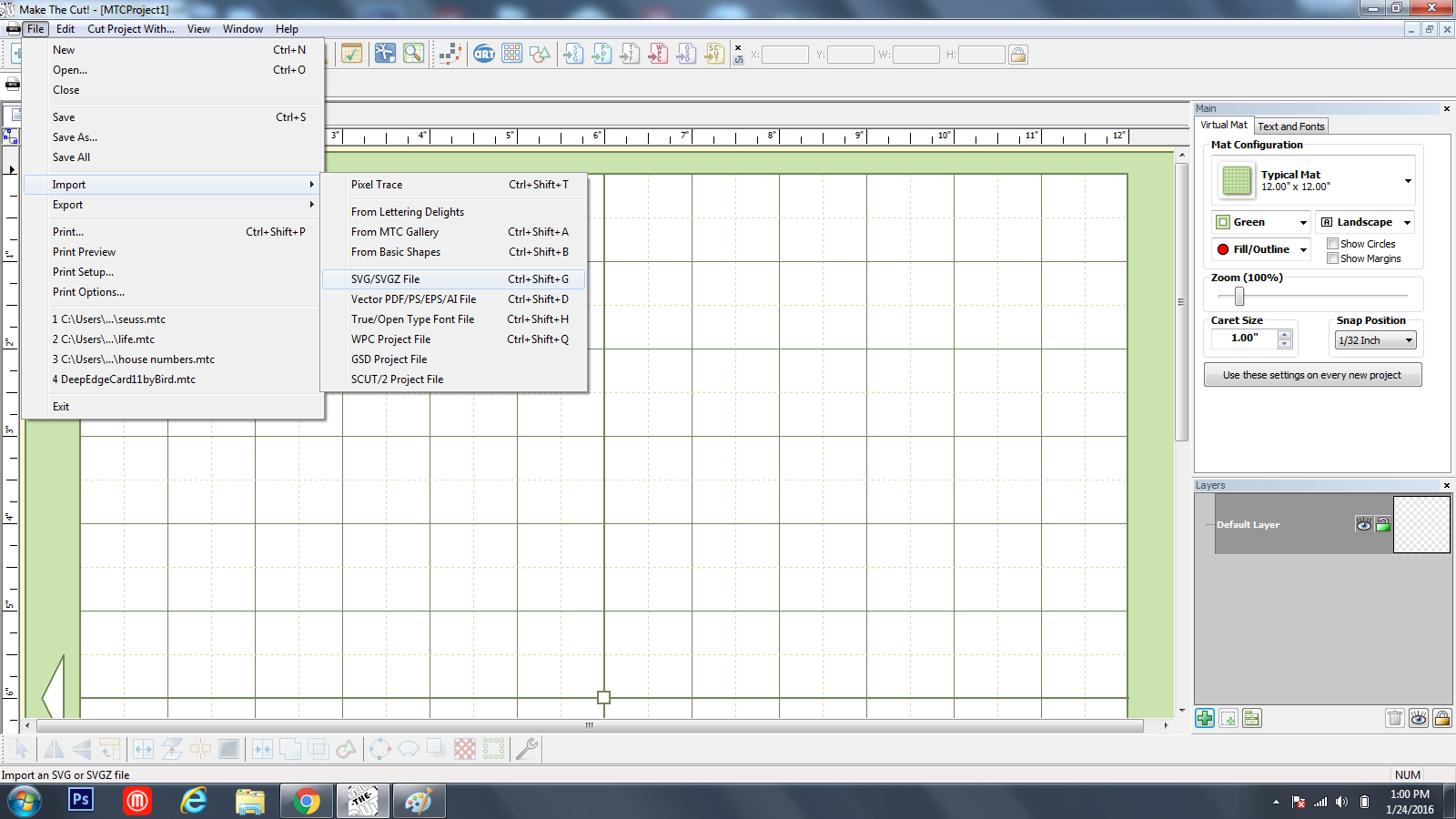Click the Import PDF toolbar icon

click(x=602, y=54)
